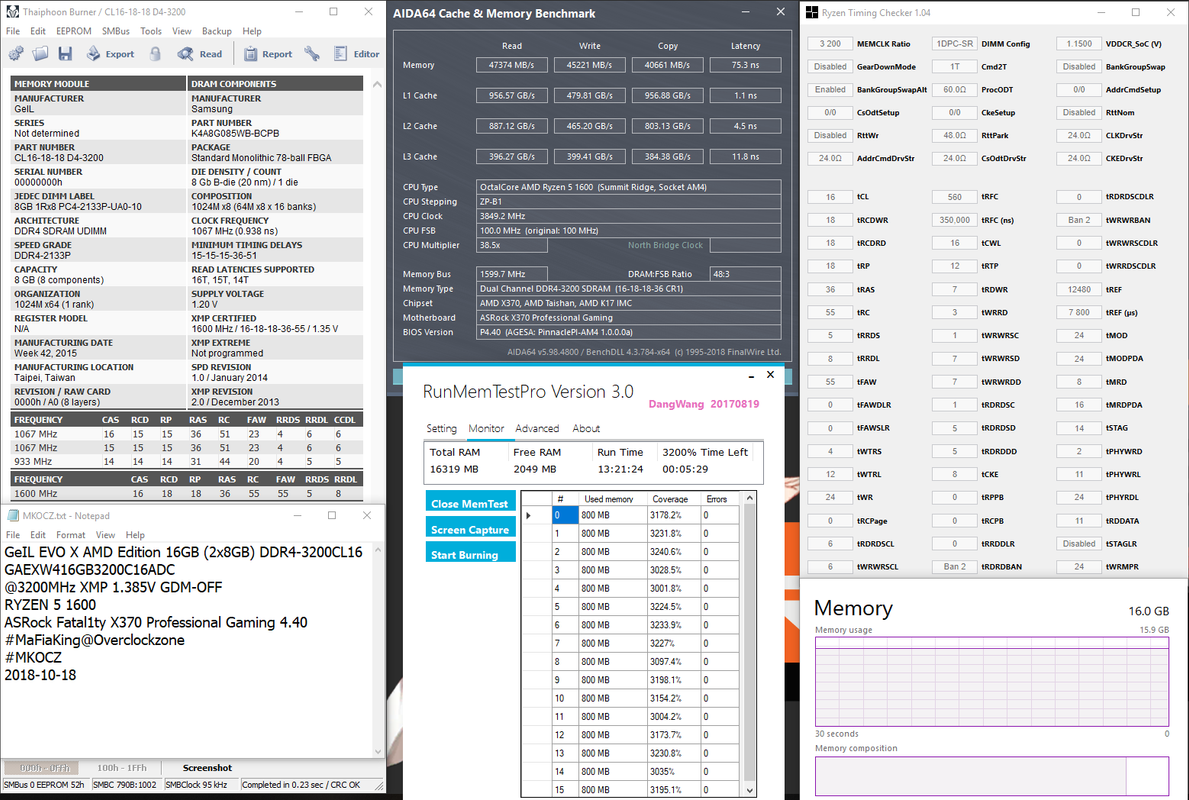Click the Screen Capture button

[470, 529]
